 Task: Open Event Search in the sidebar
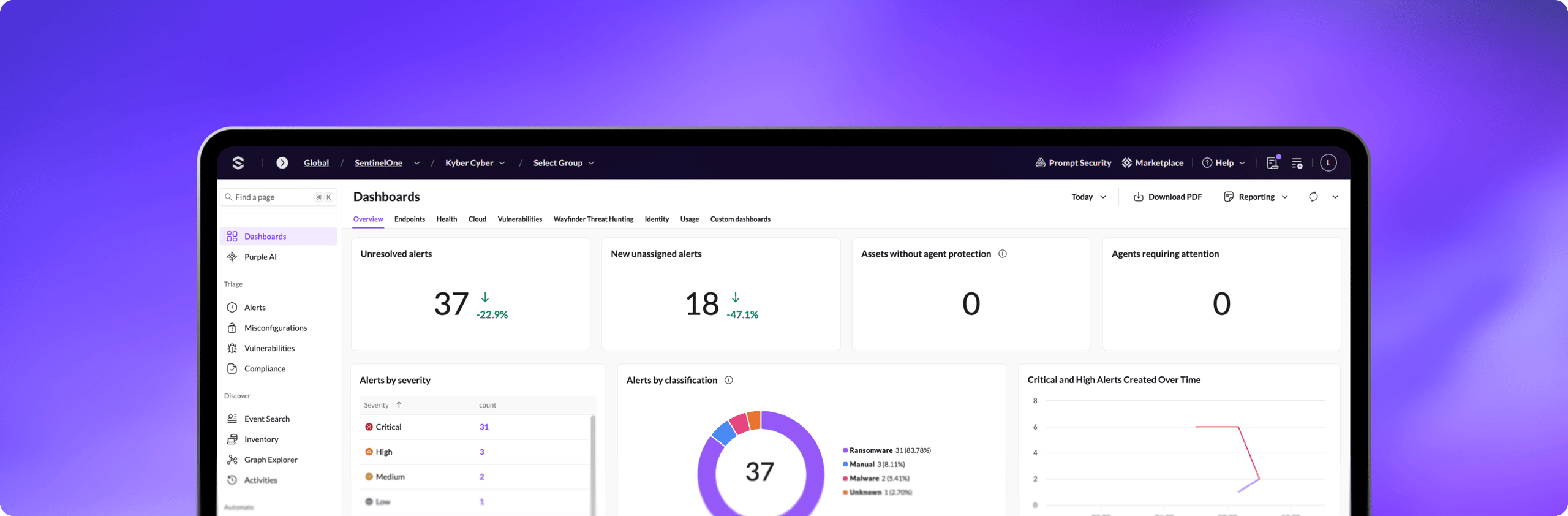coord(279,419)
